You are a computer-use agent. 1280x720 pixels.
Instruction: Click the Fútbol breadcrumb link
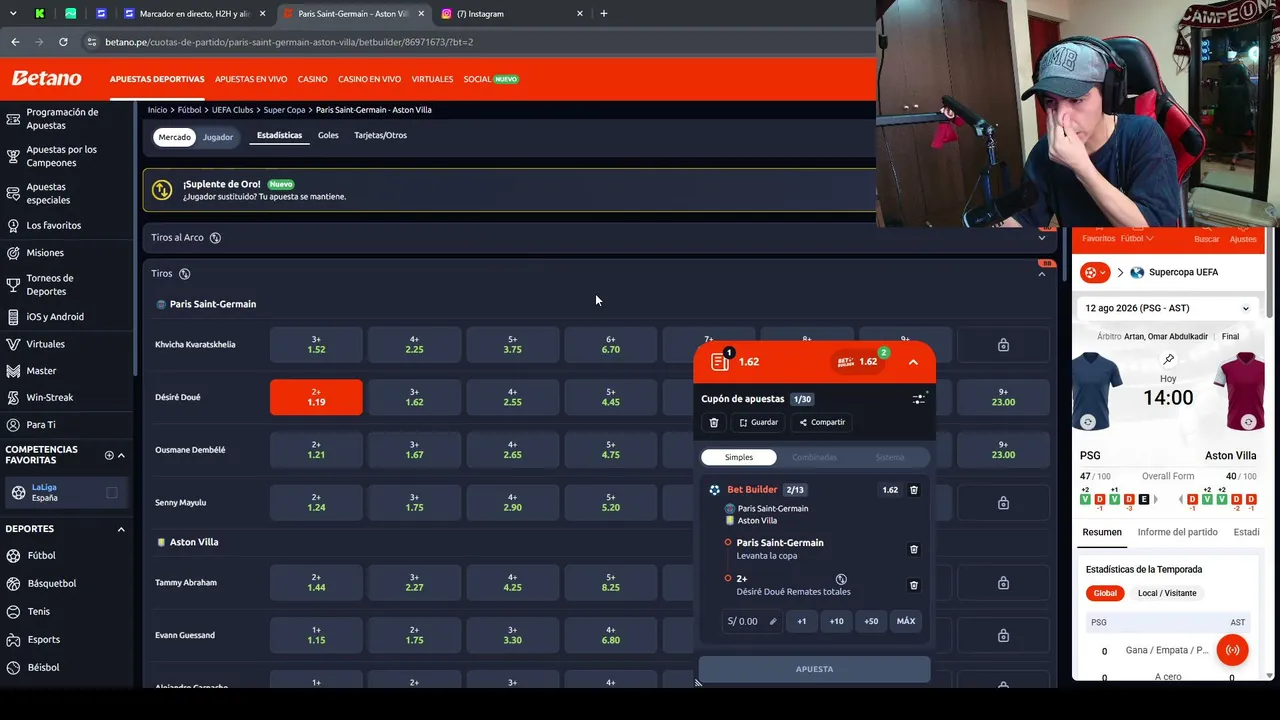(189, 110)
